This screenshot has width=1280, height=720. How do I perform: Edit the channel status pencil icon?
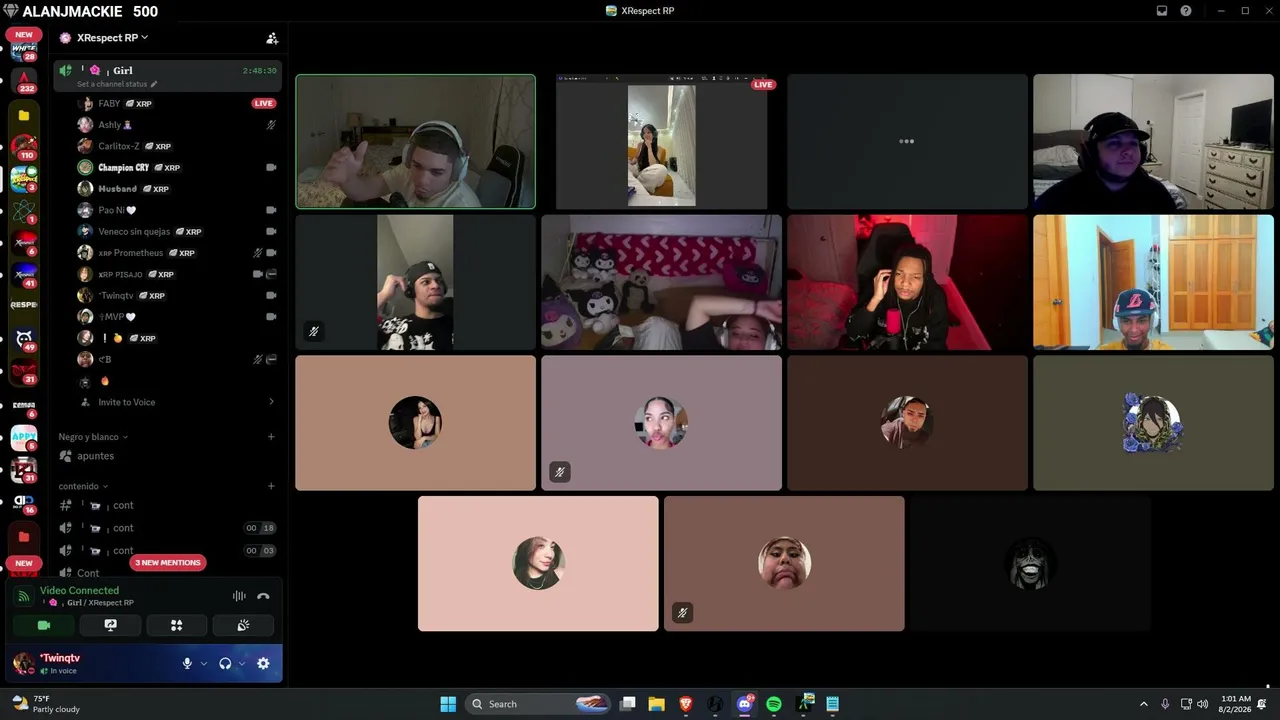tap(153, 84)
